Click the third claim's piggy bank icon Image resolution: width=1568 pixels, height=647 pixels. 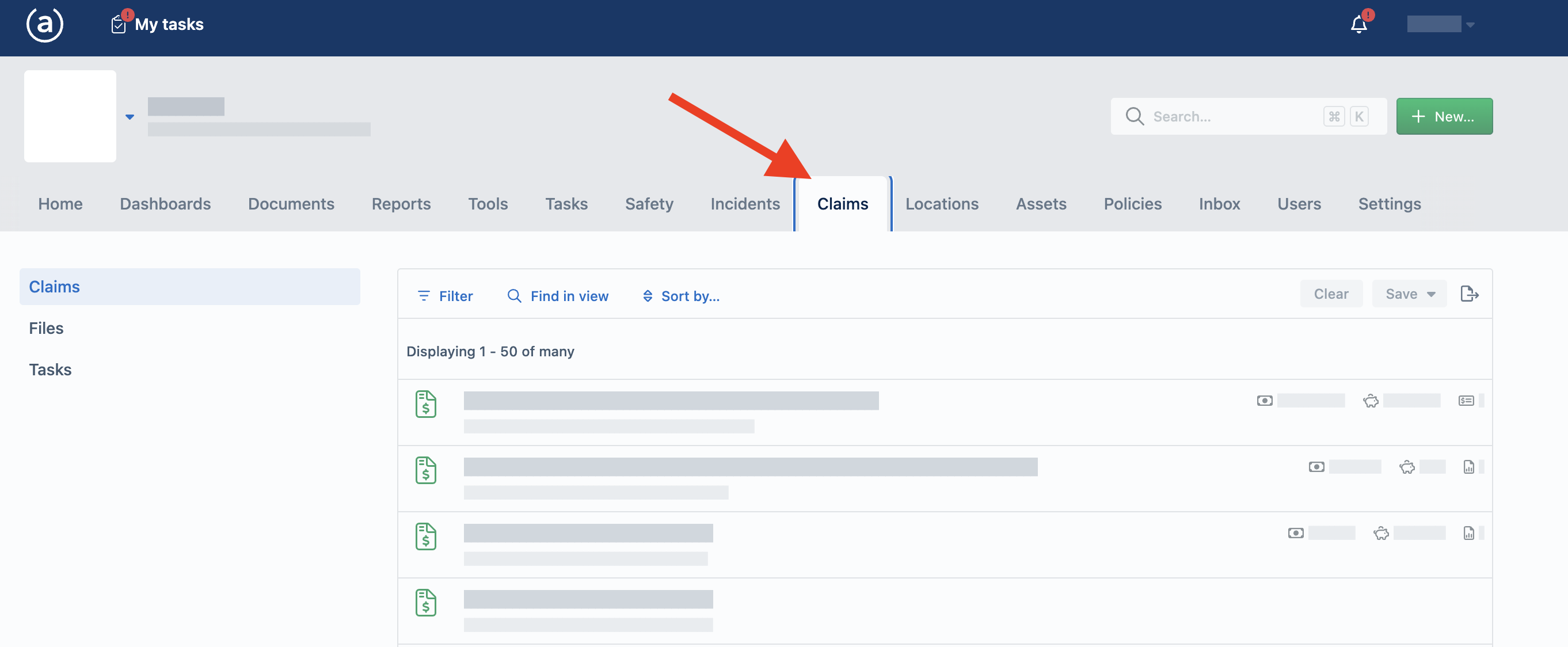[1380, 533]
